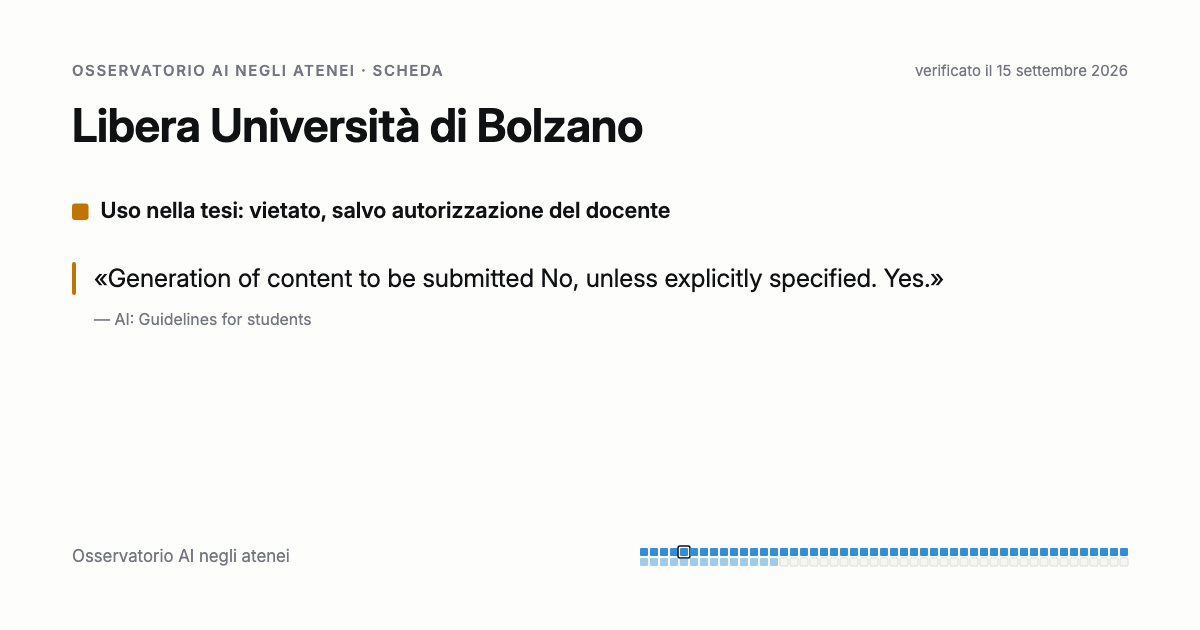Click 'Uso nella tesi: vietato' status line

(x=385, y=211)
